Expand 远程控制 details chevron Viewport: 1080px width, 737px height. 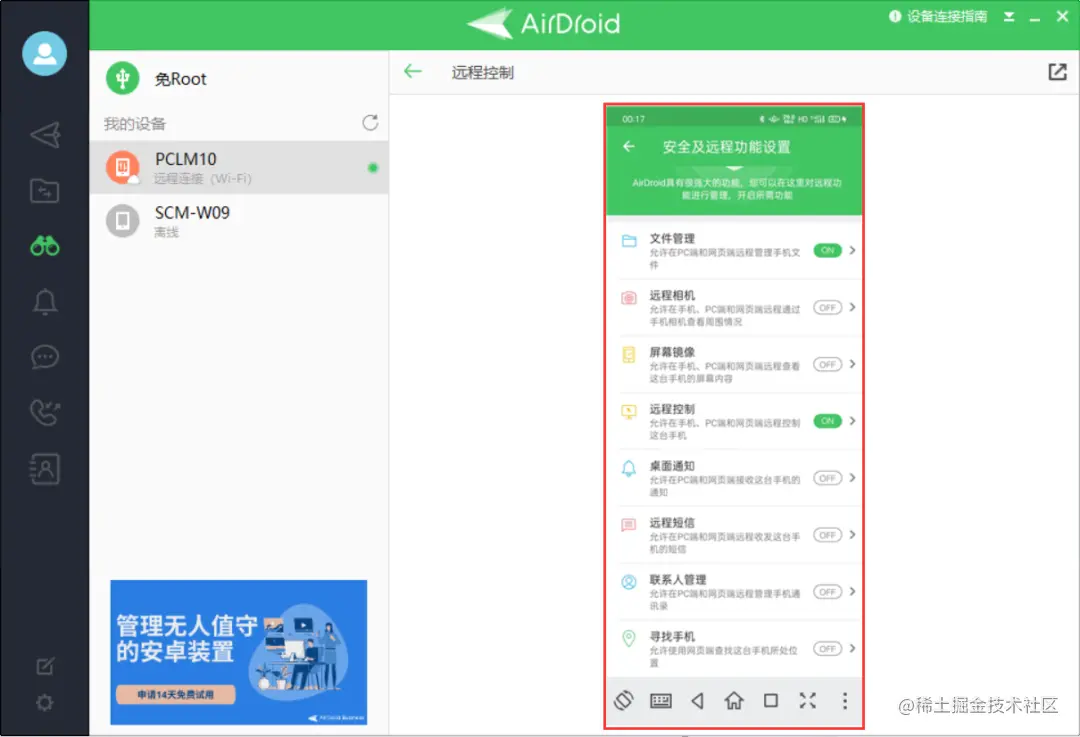click(x=853, y=421)
